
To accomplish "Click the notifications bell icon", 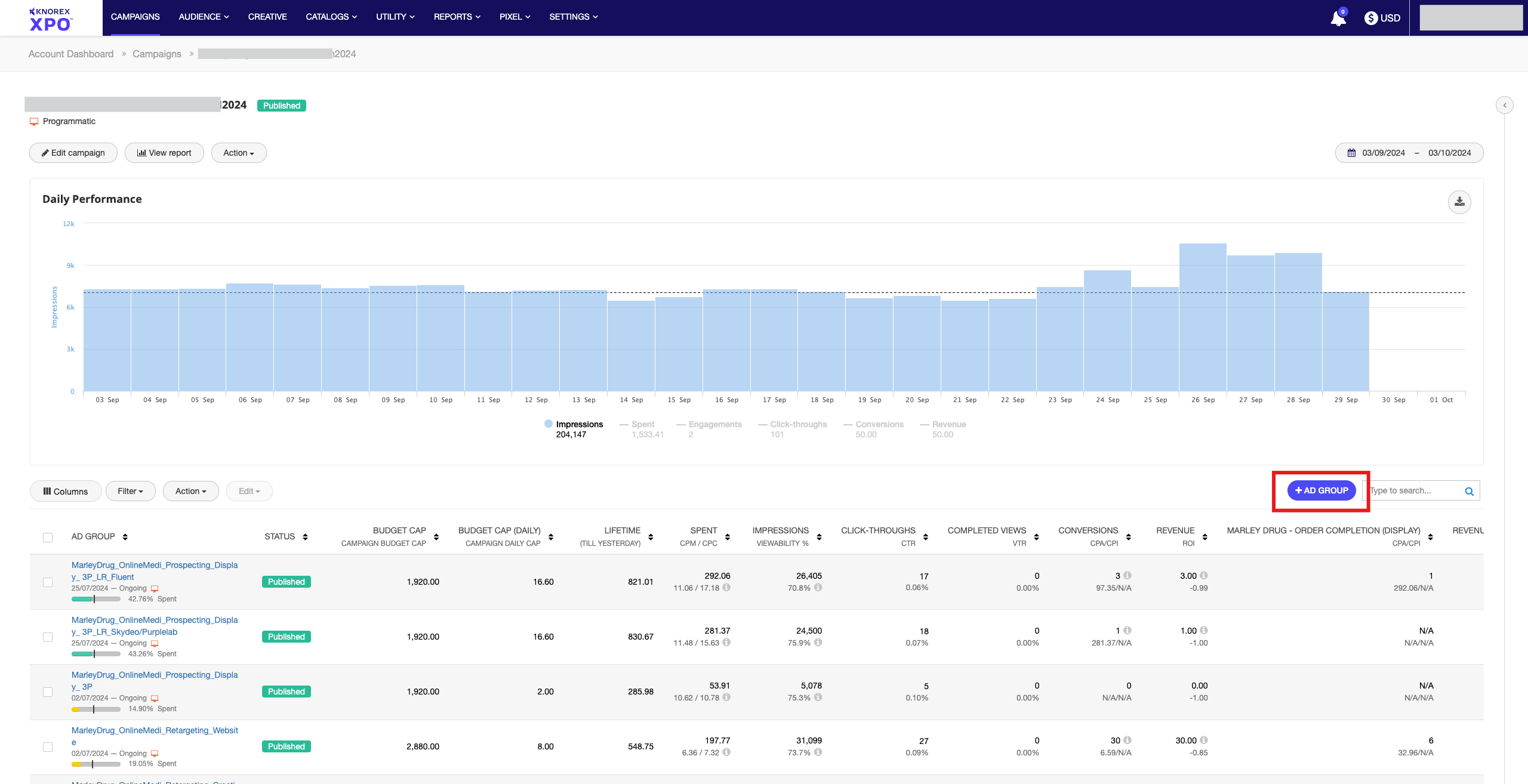I will pyautogui.click(x=1338, y=18).
